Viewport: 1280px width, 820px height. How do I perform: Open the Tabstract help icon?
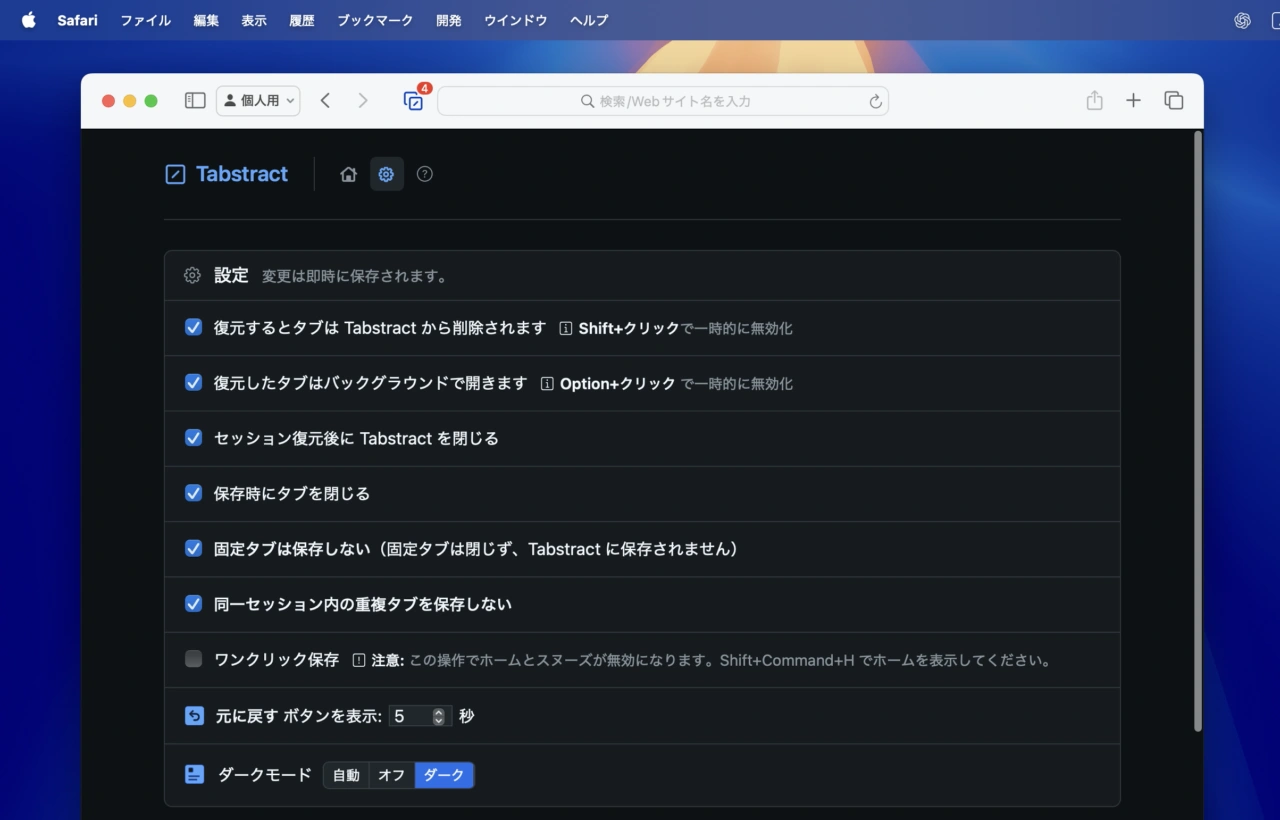tap(424, 173)
